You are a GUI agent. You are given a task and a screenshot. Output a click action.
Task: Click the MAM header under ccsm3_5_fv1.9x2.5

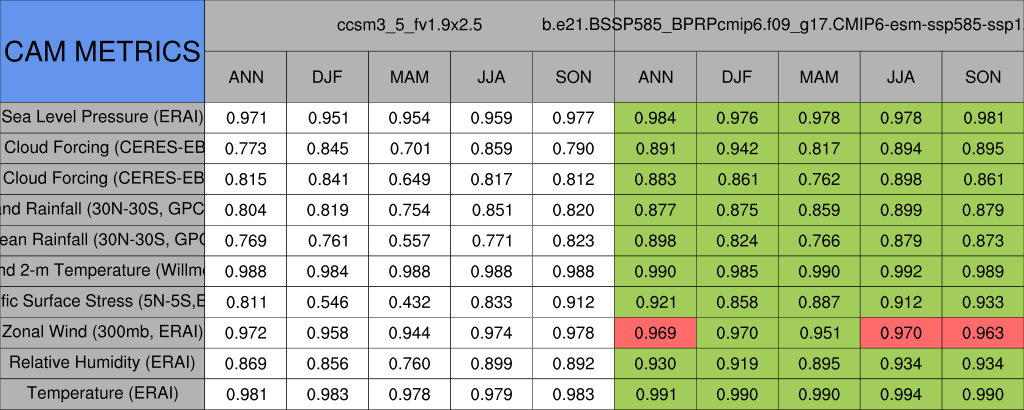(x=409, y=77)
